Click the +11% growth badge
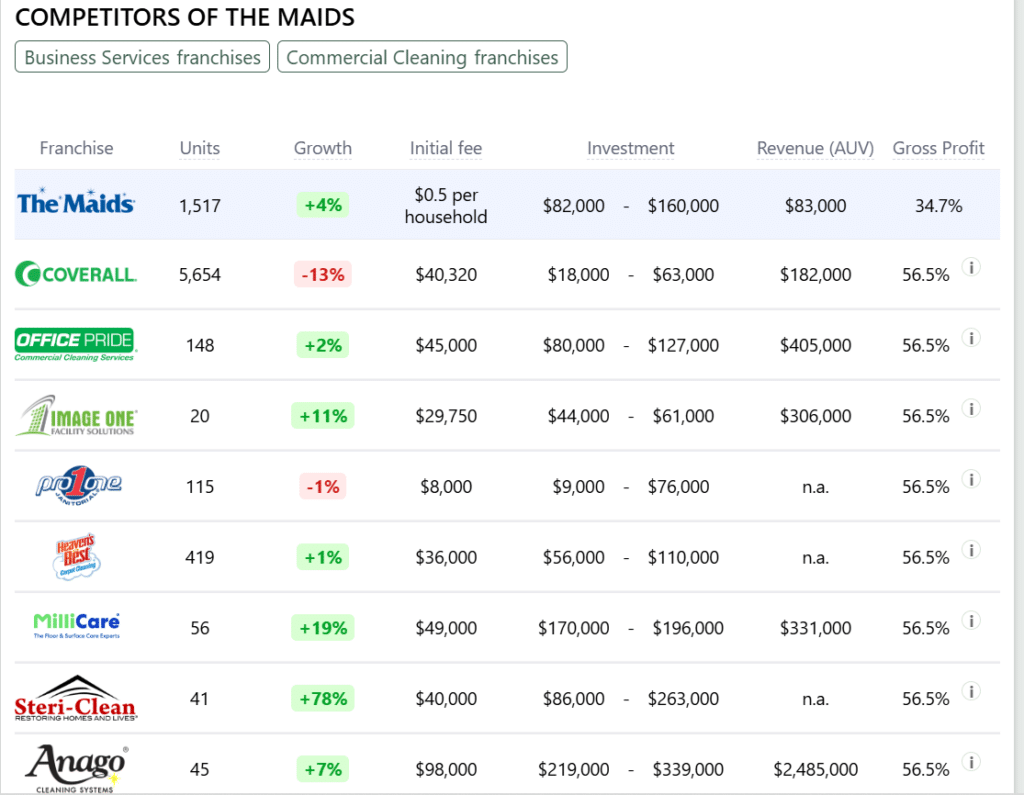This screenshot has height=795, width=1024. tap(323, 415)
